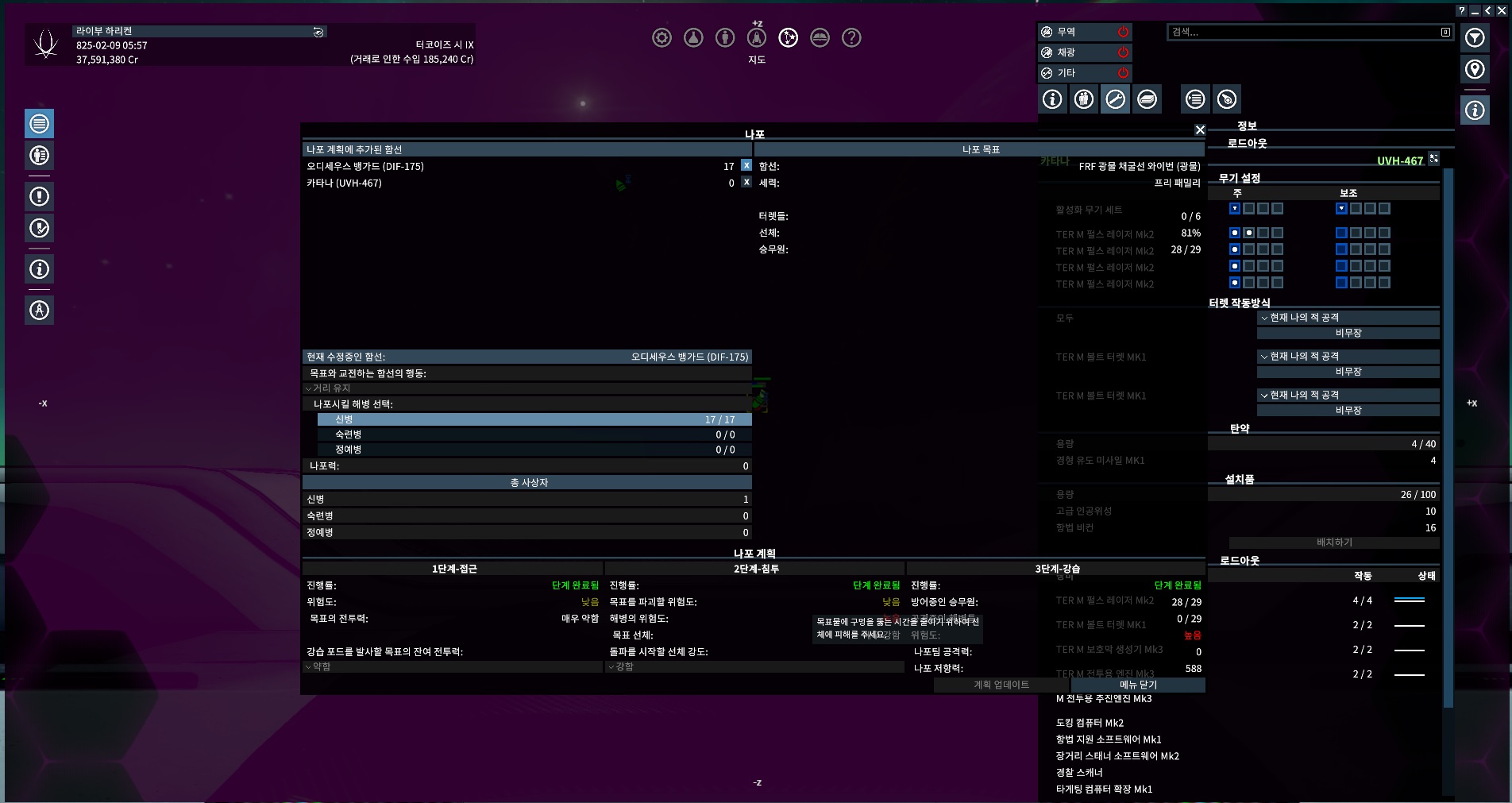Image resolution: width=1512 pixels, height=803 pixels.
Task: Select the 오디세우스 뱅가드 (DIF-175) ship row
Action: [521, 166]
